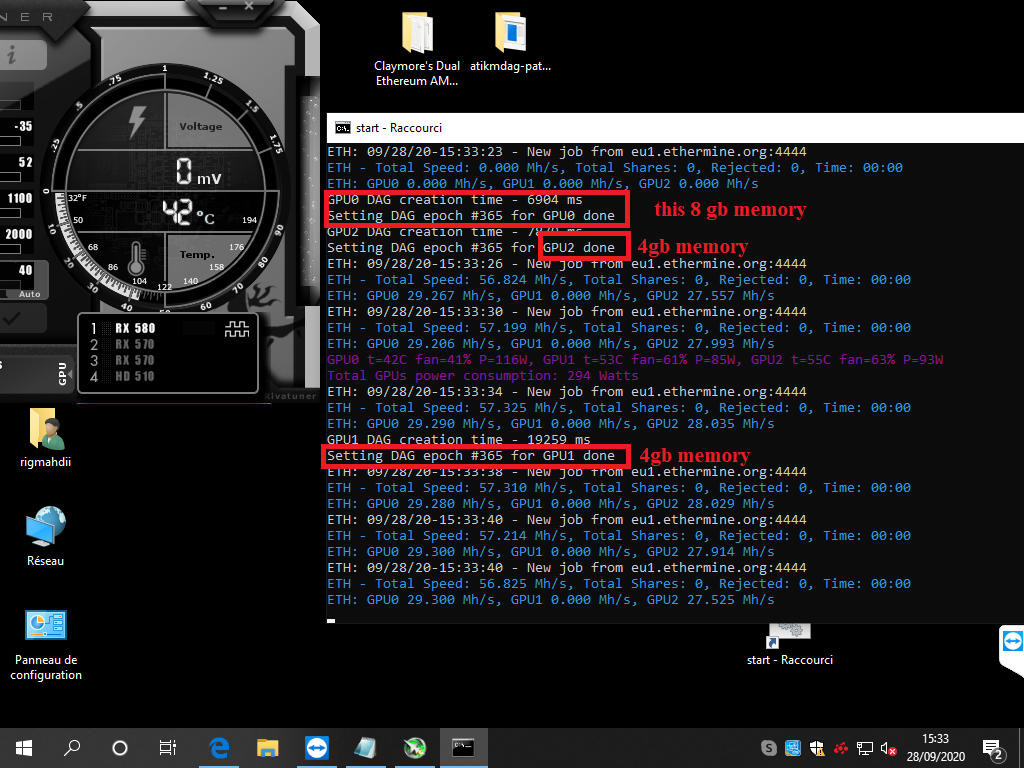This screenshot has height=768, width=1024.
Task: Click line 'Setting DAG epoch #365 for GPU0 done'
Action: (x=471, y=216)
